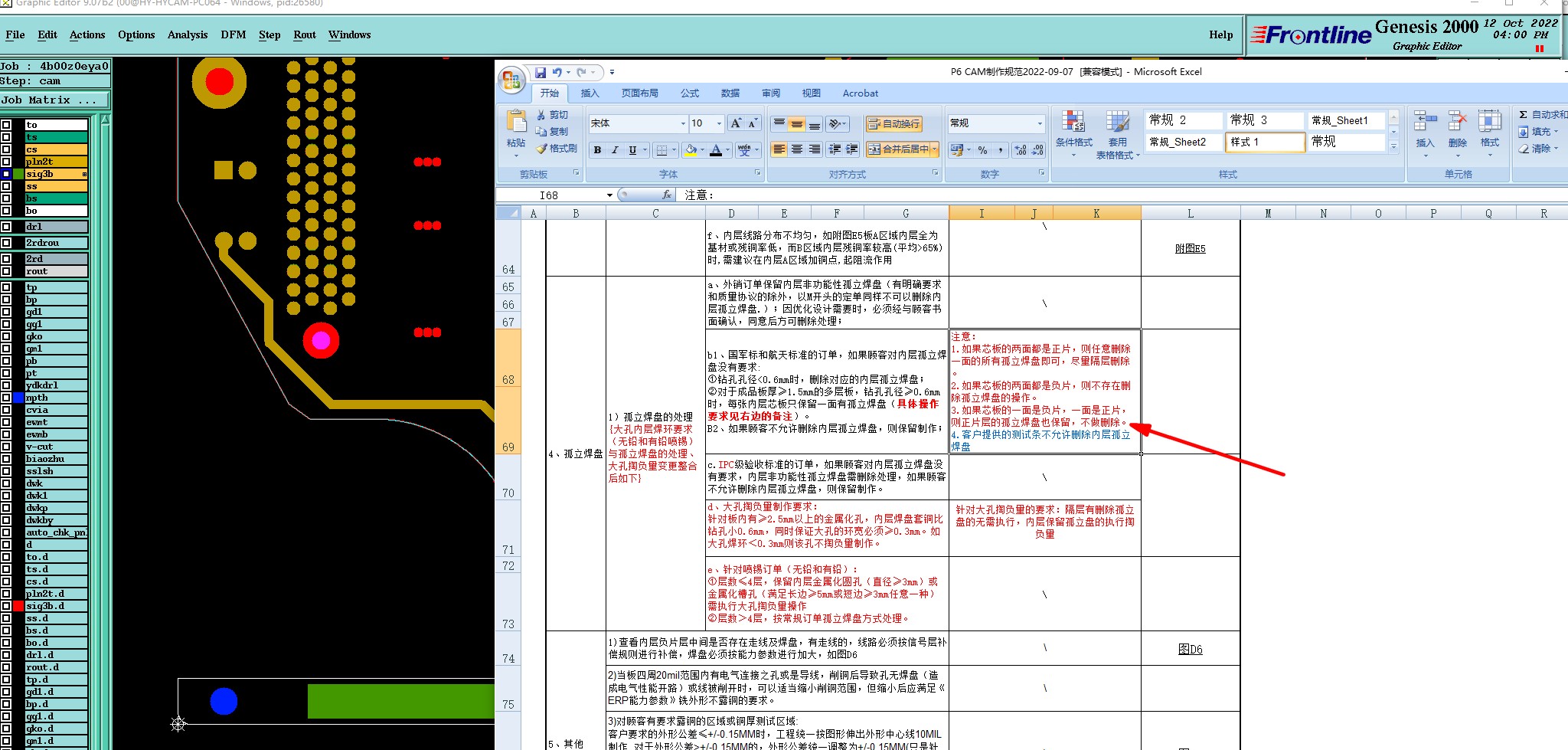Toggle italic formatting

point(615,150)
